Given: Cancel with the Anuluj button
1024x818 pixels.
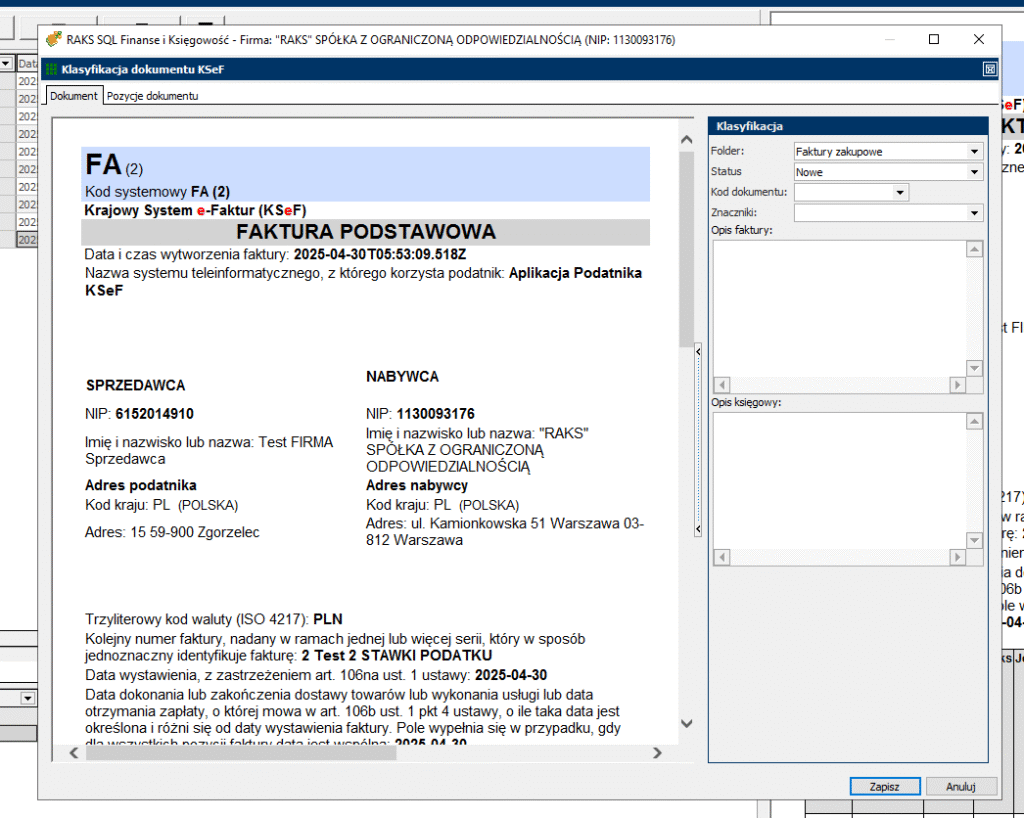Looking at the screenshot, I should (x=961, y=786).
